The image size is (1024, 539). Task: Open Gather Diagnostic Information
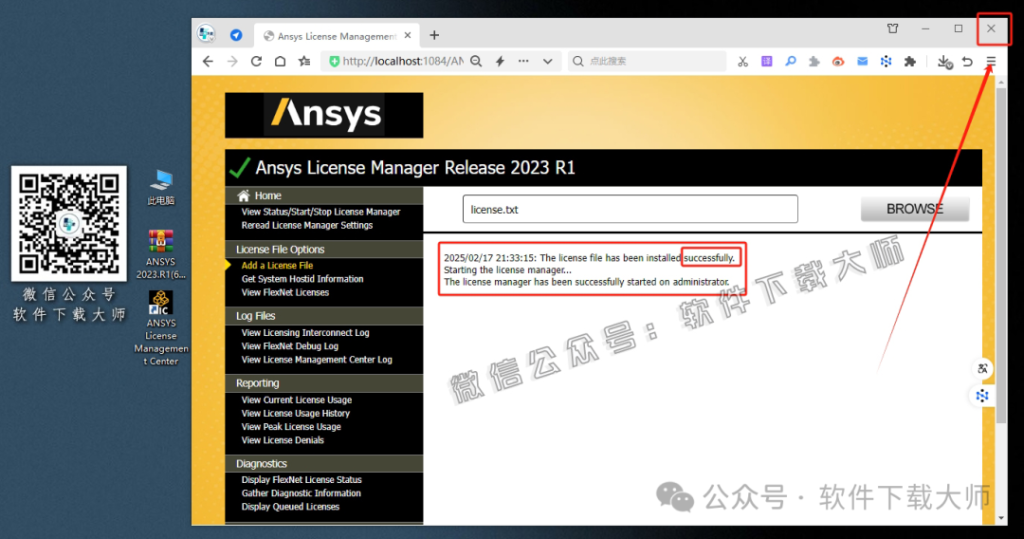coord(301,493)
